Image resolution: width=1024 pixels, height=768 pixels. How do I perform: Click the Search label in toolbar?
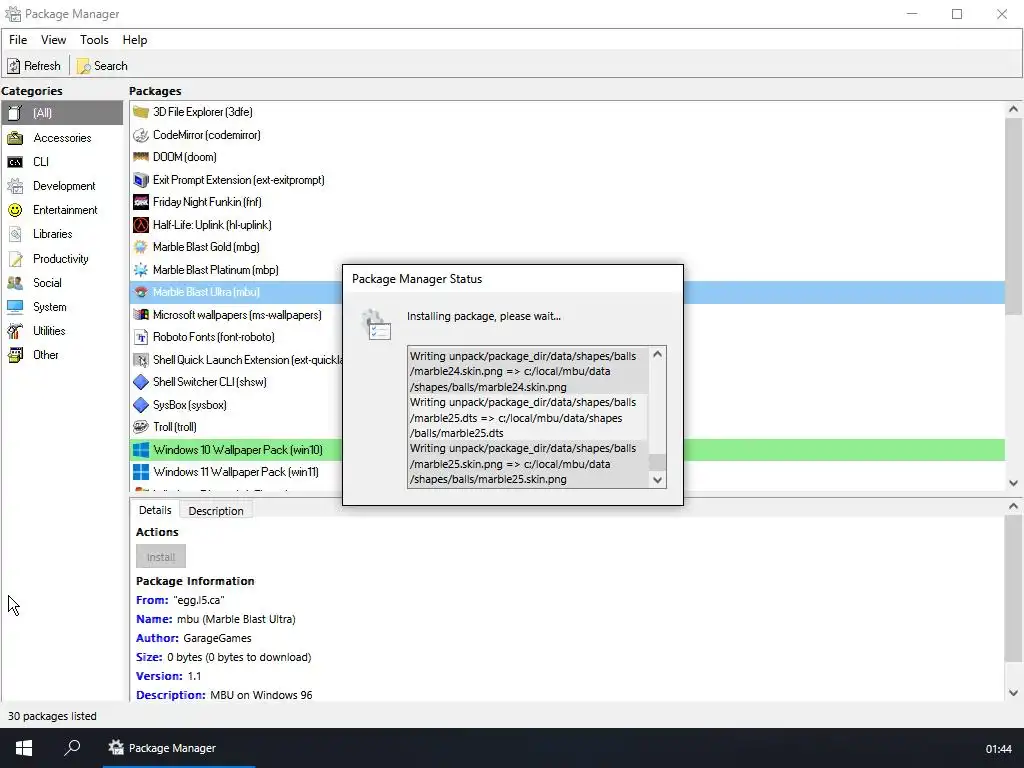110,66
